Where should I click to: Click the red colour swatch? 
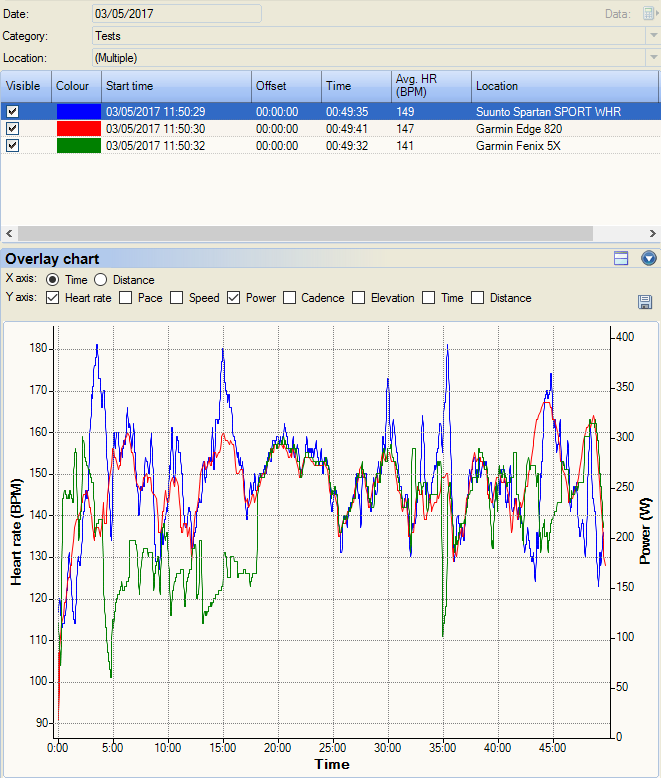[79, 129]
